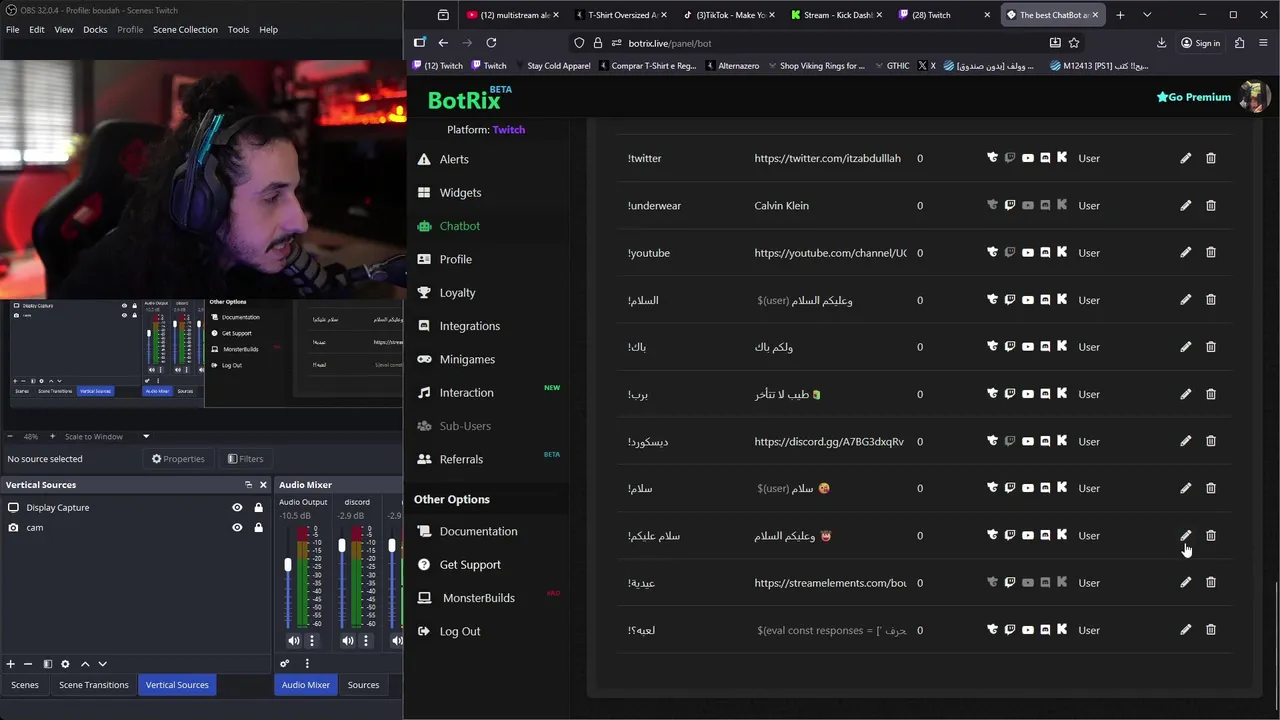Open source properties gear in Vertical Sources toolbar
Image resolution: width=1280 pixels, height=720 pixels.
pos(65,663)
